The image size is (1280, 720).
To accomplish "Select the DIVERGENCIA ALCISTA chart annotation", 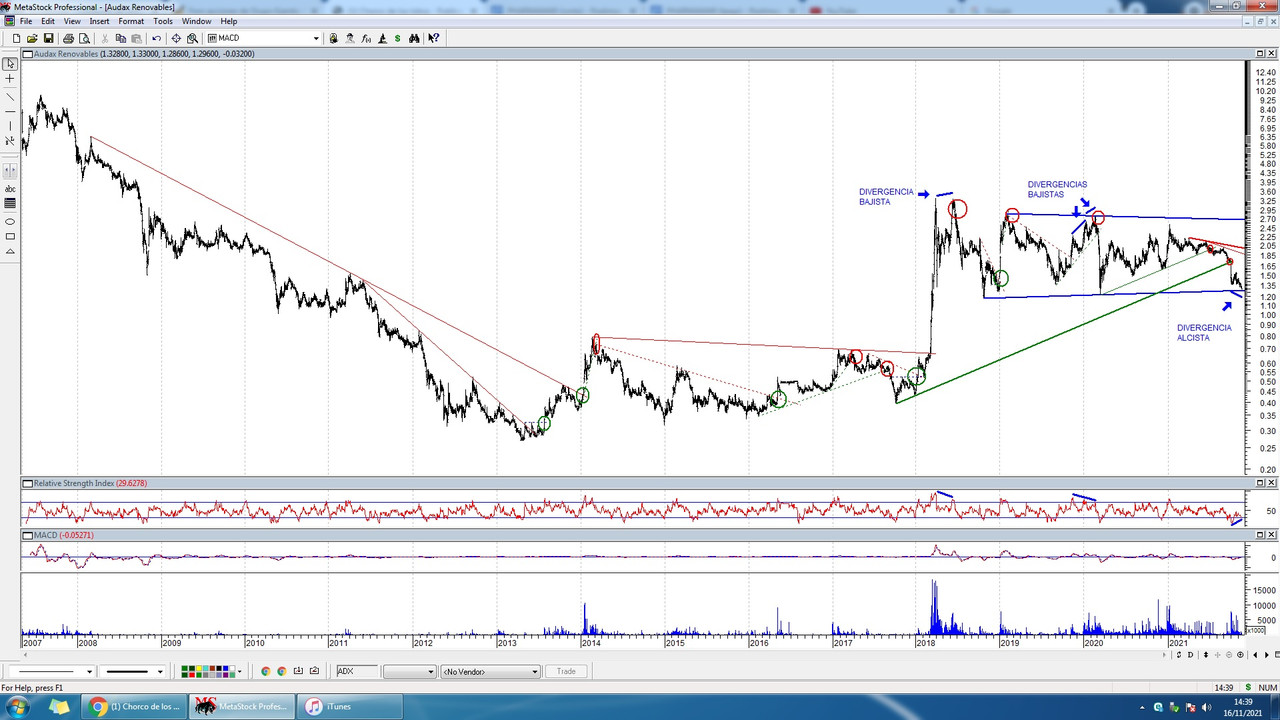I will [1204, 333].
